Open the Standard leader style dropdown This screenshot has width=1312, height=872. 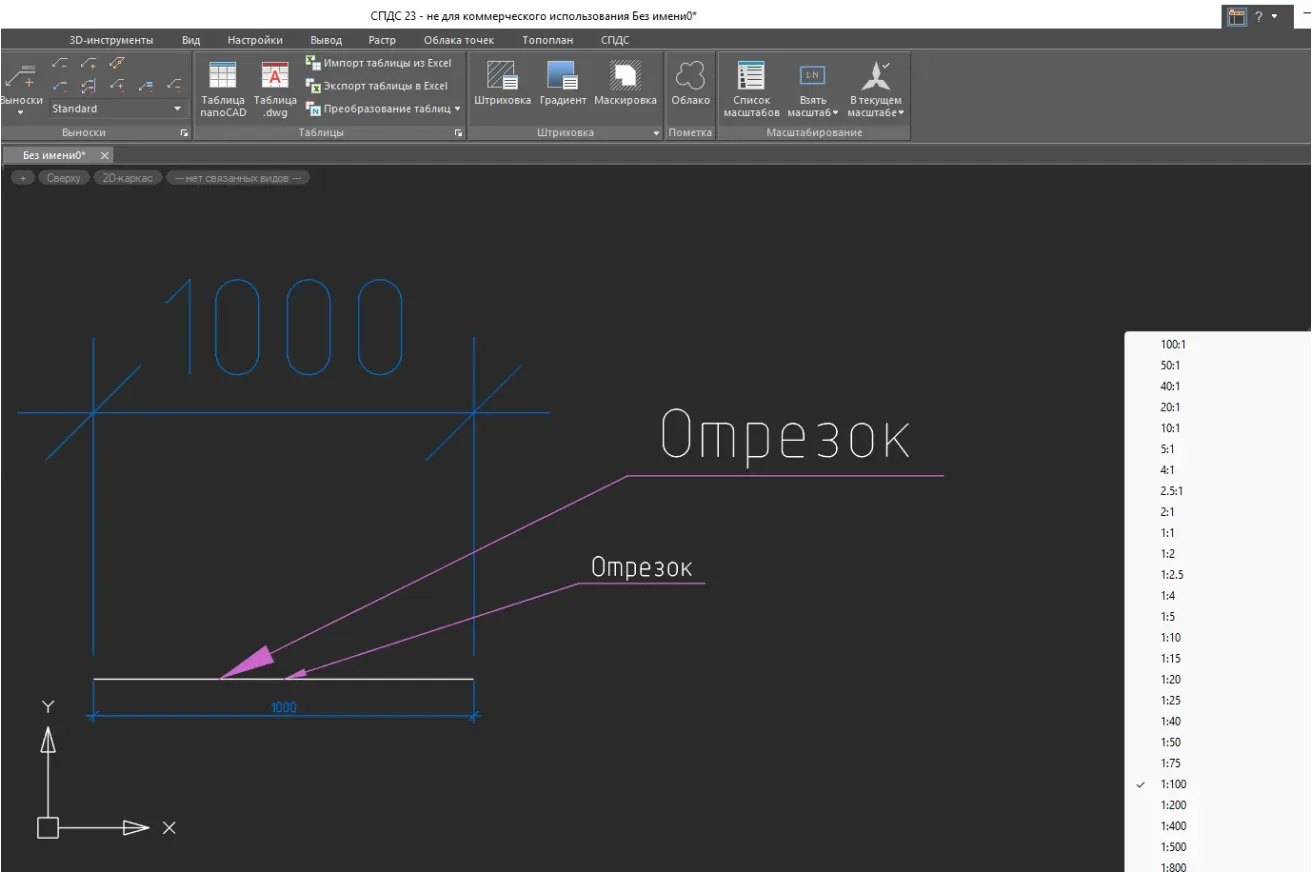pos(118,108)
